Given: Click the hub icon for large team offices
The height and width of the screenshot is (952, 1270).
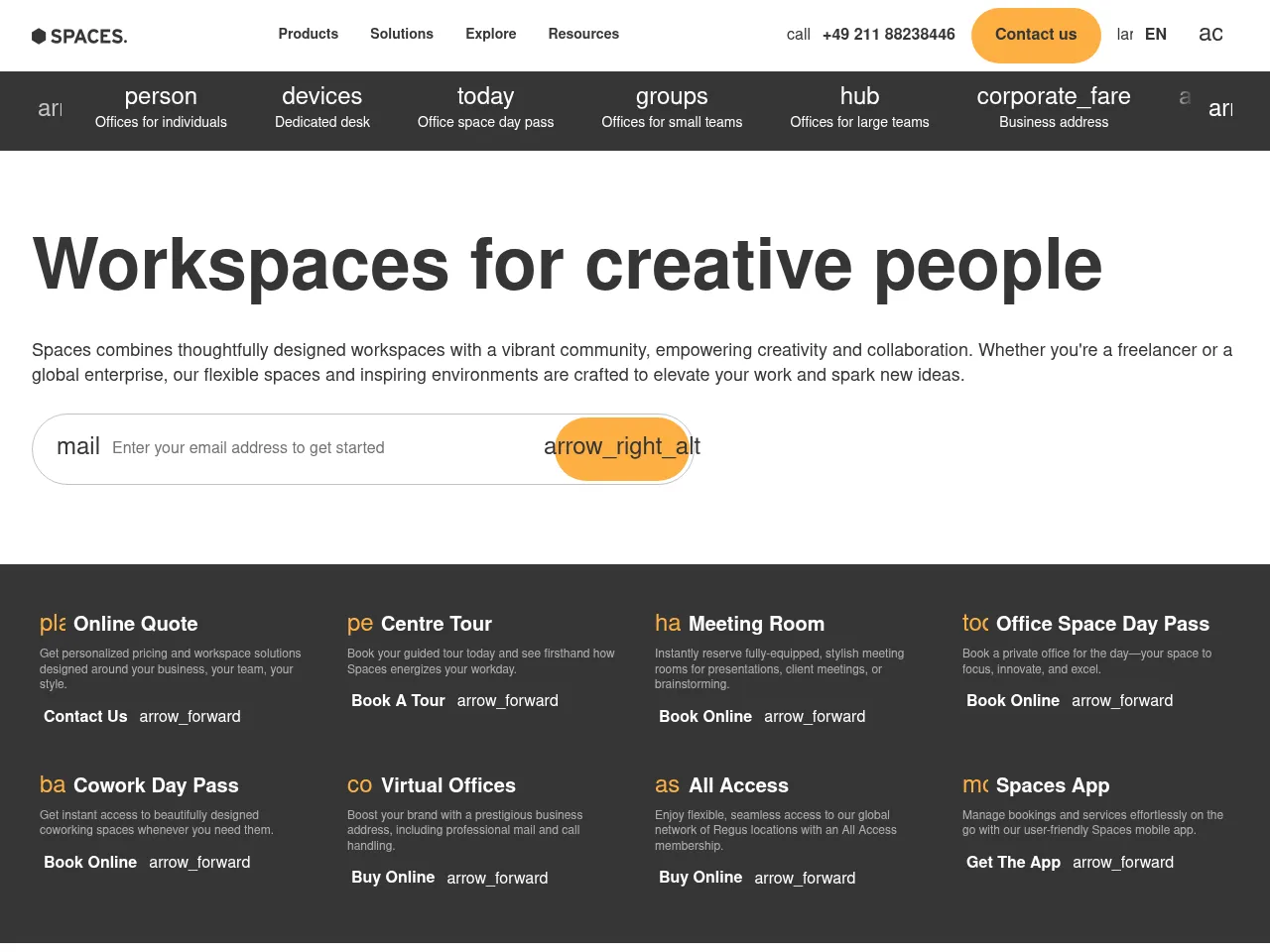Looking at the screenshot, I should point(859,96).
